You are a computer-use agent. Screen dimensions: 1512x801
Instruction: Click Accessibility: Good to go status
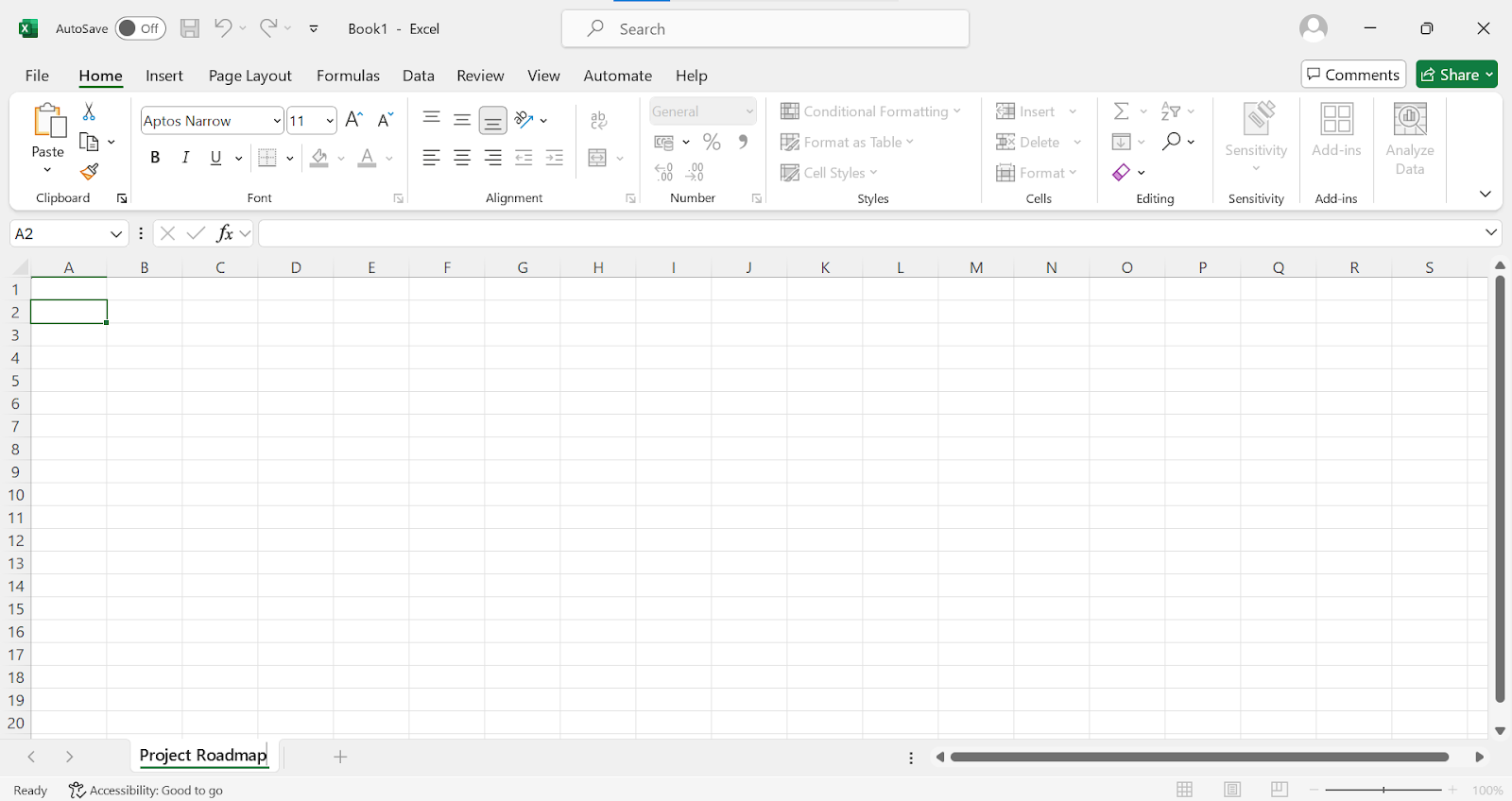click(146, 791)
